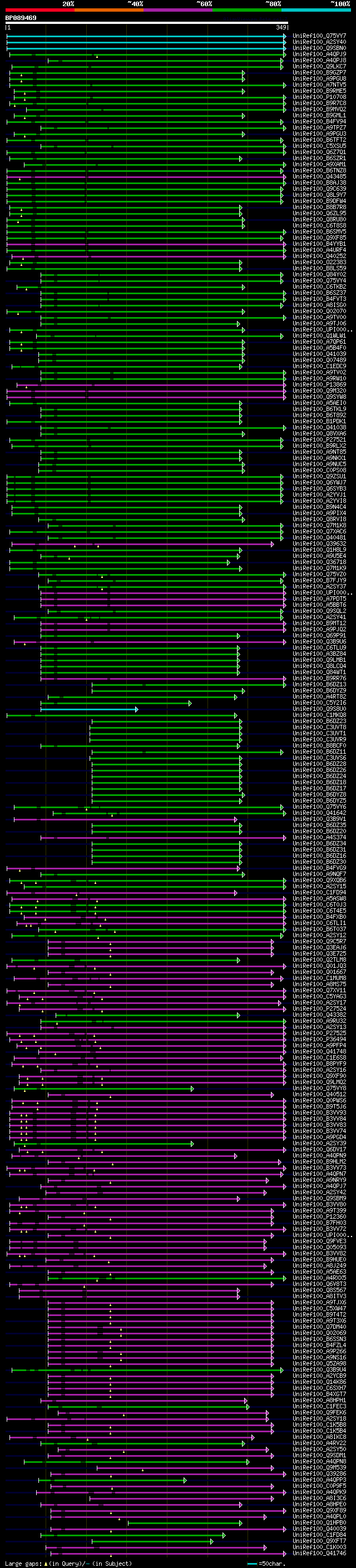This screenshot has height=1568, width=356.
Task: Open hit UniRef100_Q9LKC7
Action: (319, 66)
